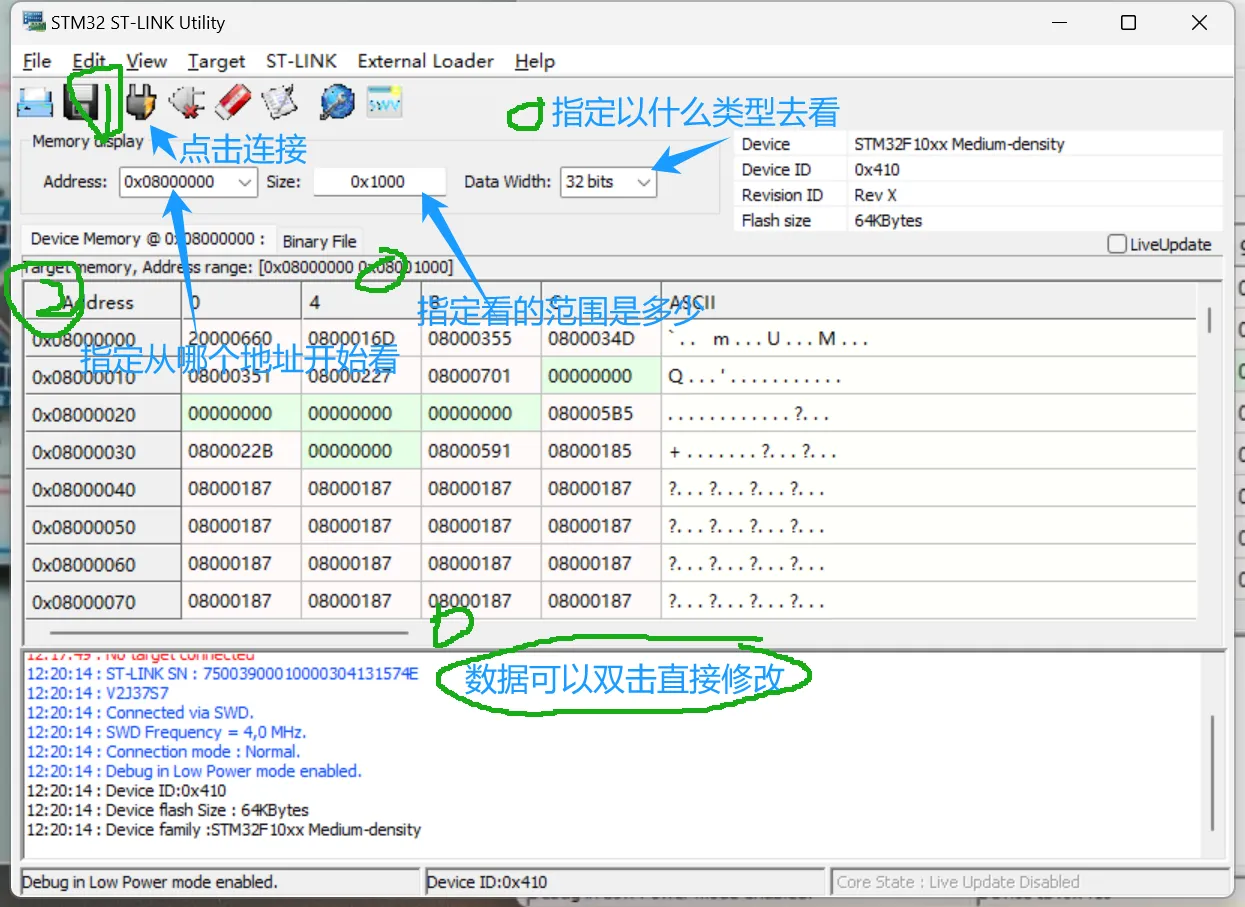Switch to the Binary File tab

pos(319,241)
